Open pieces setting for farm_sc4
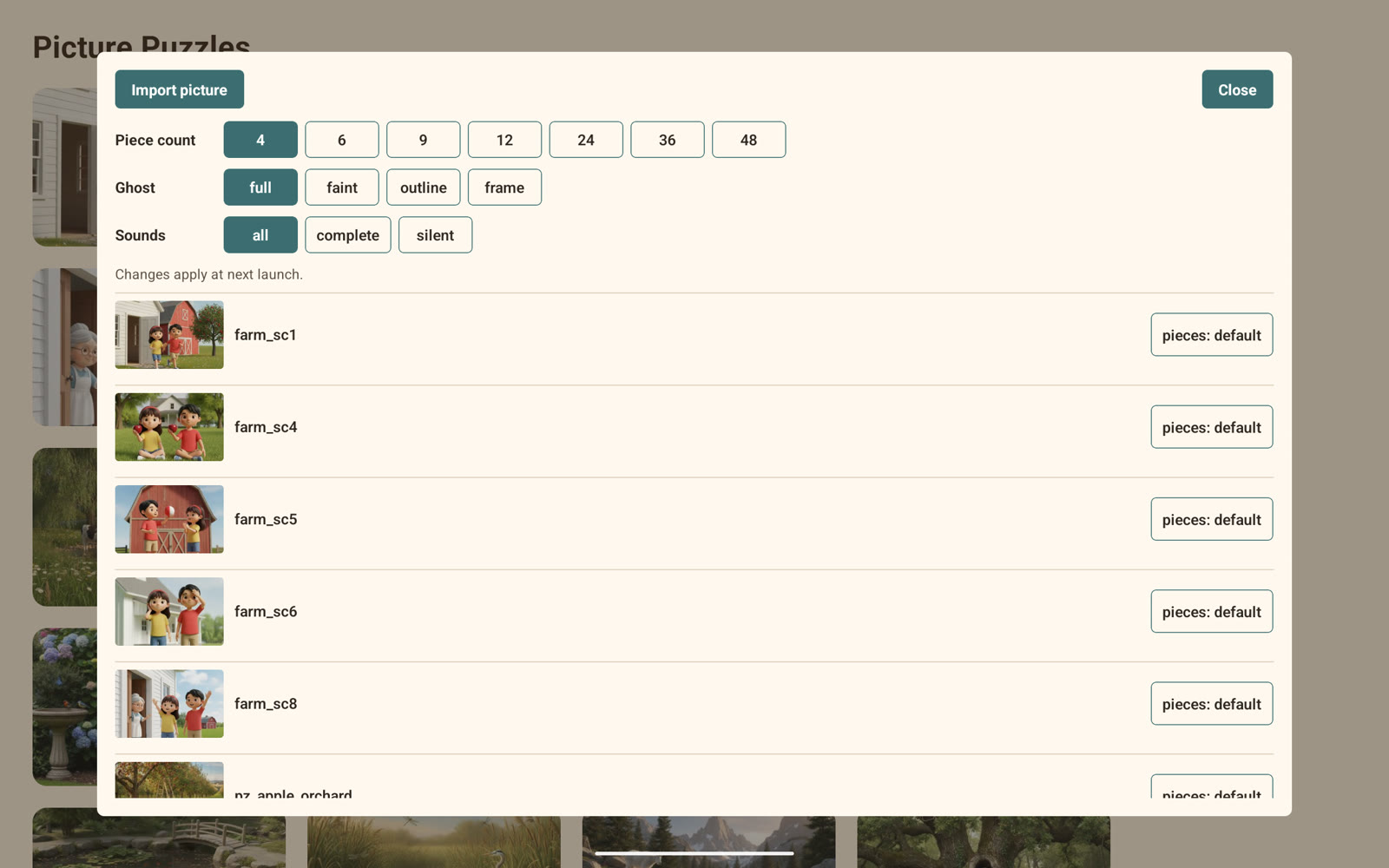 [x=1212, y=427]
